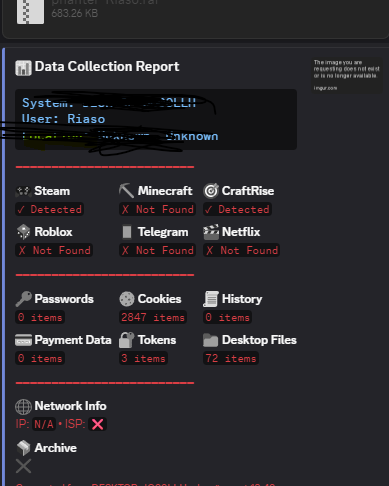389x486 pixels.
Task: Click the Not Found status under Minecraft
Action: click(x=157, y=209)
